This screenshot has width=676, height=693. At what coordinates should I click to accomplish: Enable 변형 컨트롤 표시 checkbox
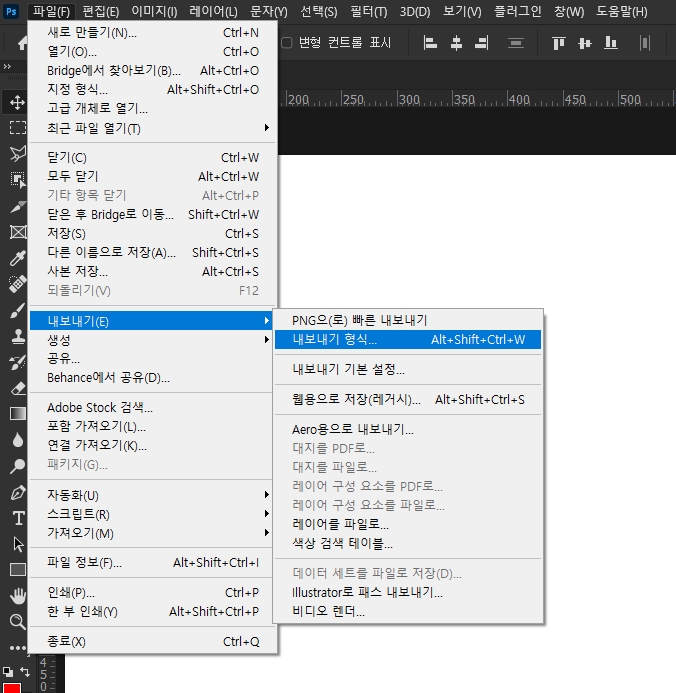click(x=287, y=43)
